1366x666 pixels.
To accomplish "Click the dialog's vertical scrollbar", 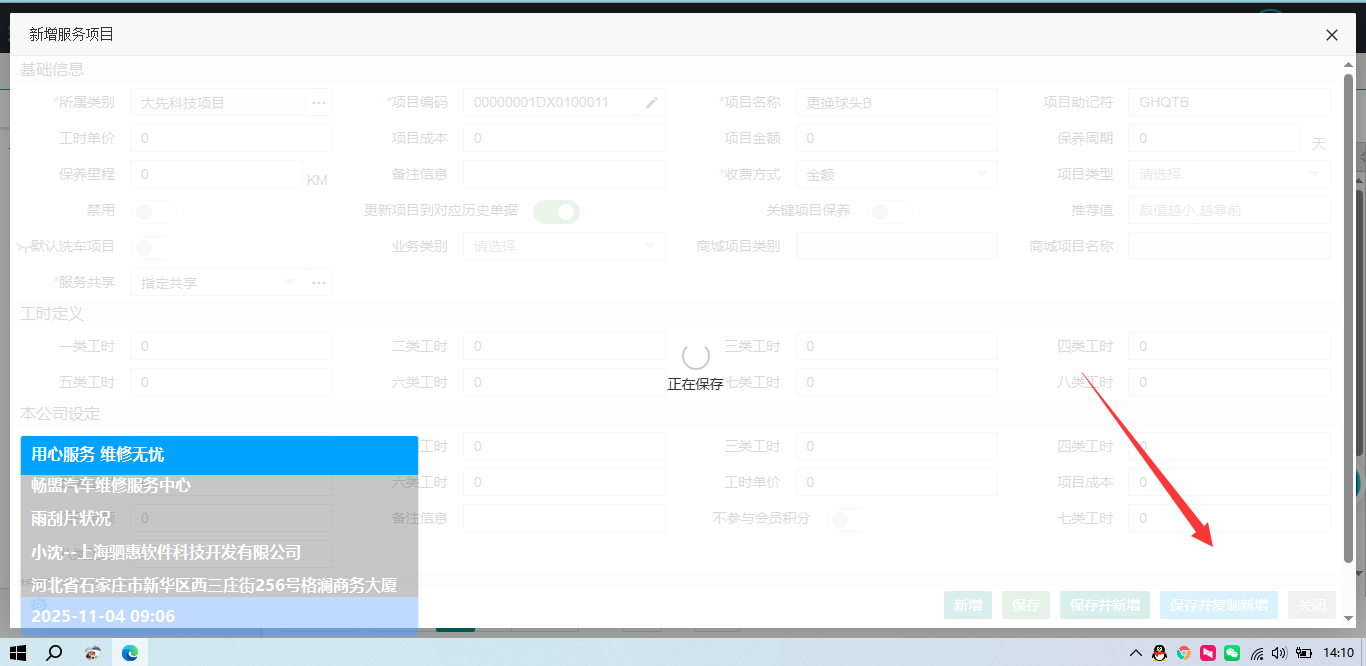I will [1348, 320].
